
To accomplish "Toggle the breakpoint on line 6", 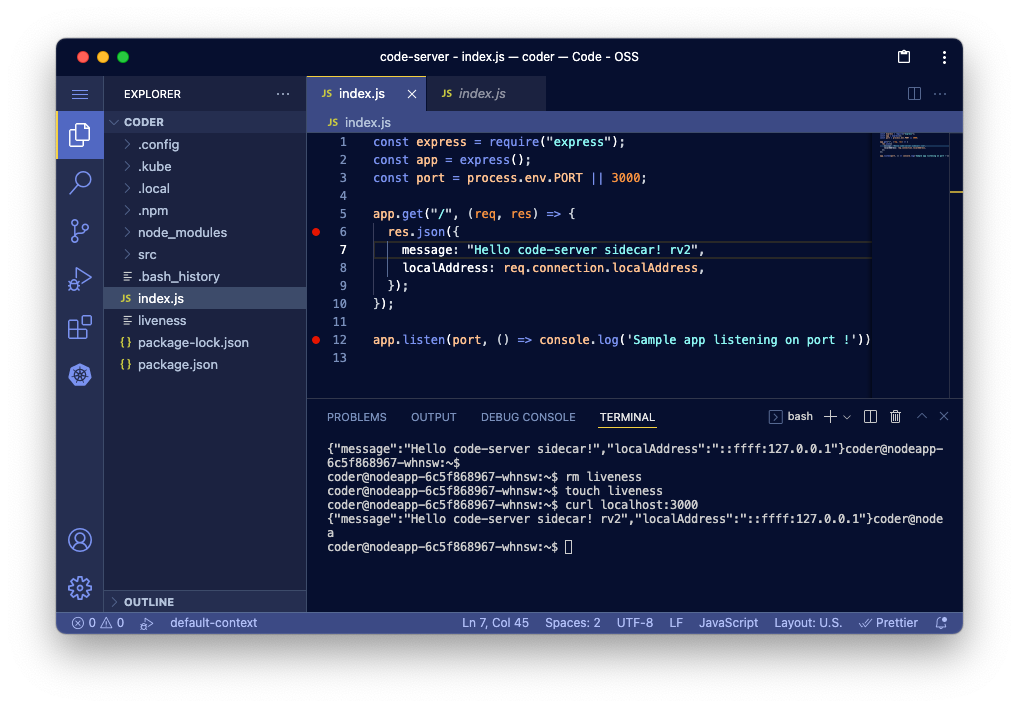I will [x=316, y=231].
